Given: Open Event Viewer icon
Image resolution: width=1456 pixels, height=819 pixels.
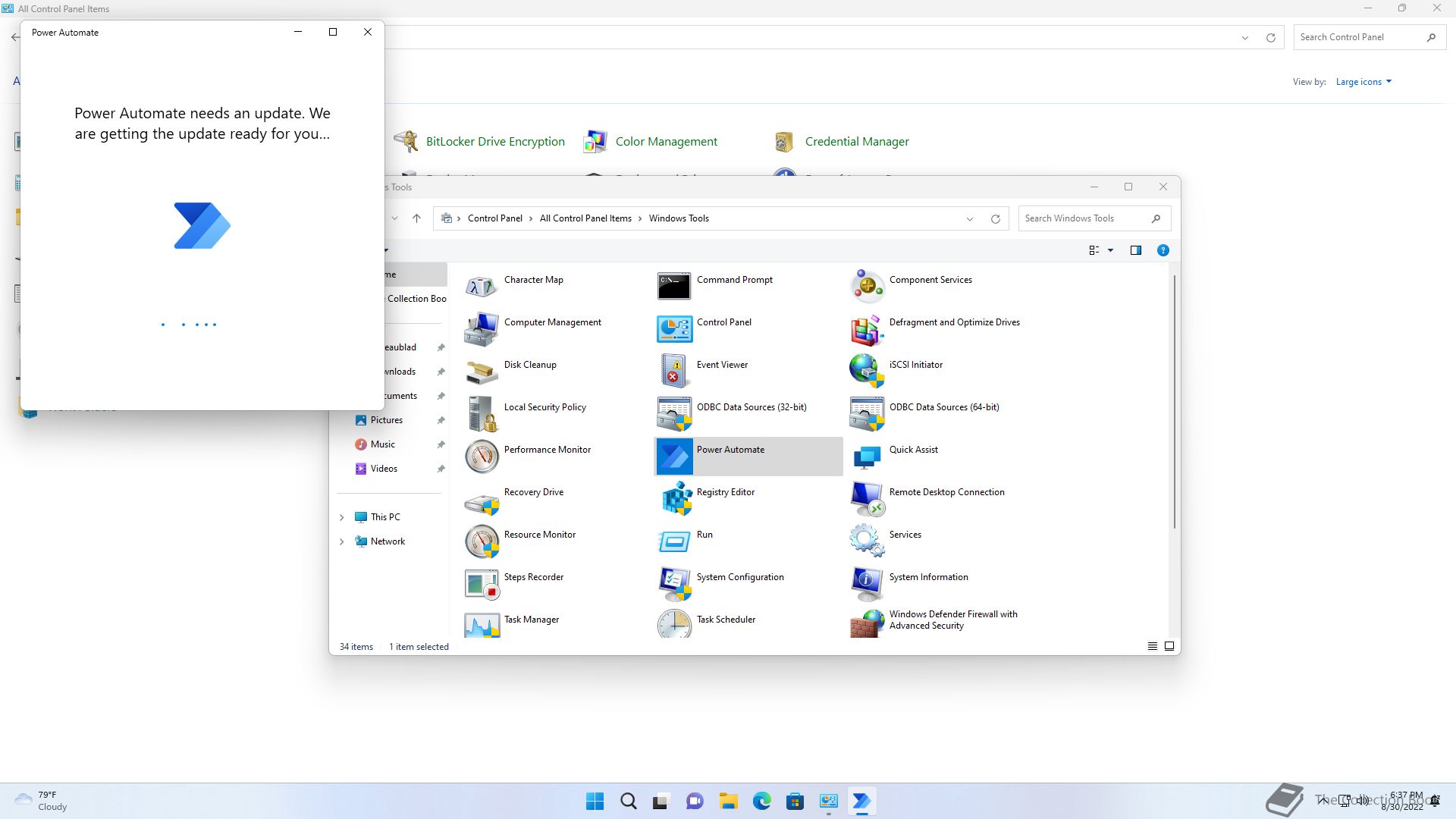Looking at the screenshot, I should (674, 372).
